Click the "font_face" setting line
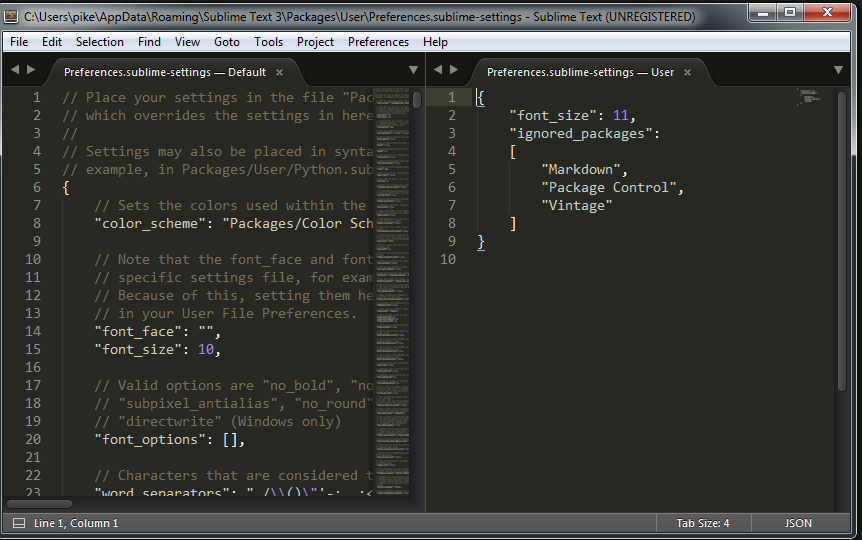The height and width of the screenshot is (540, 862). pyautogui.click(x=157, y=332)
